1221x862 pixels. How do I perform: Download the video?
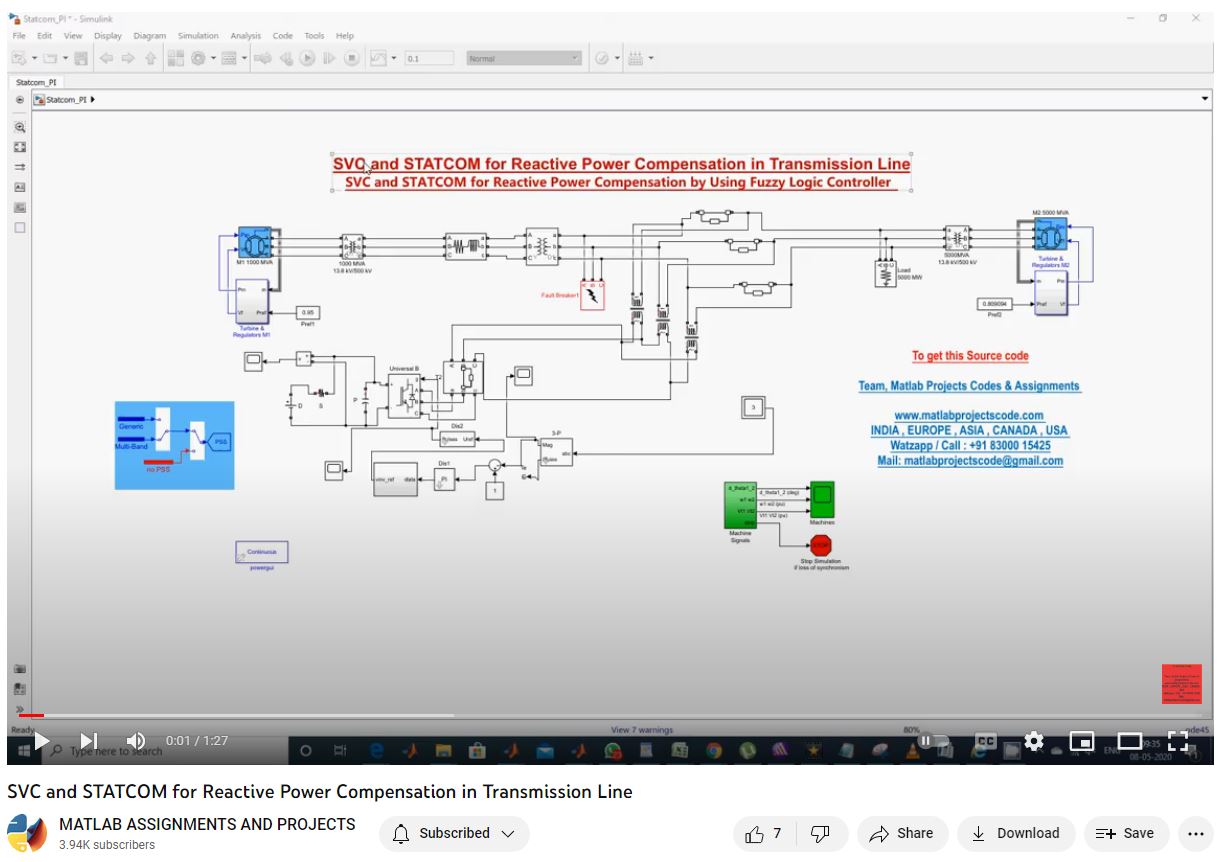pyautogui.click(x=1016, y=833)
